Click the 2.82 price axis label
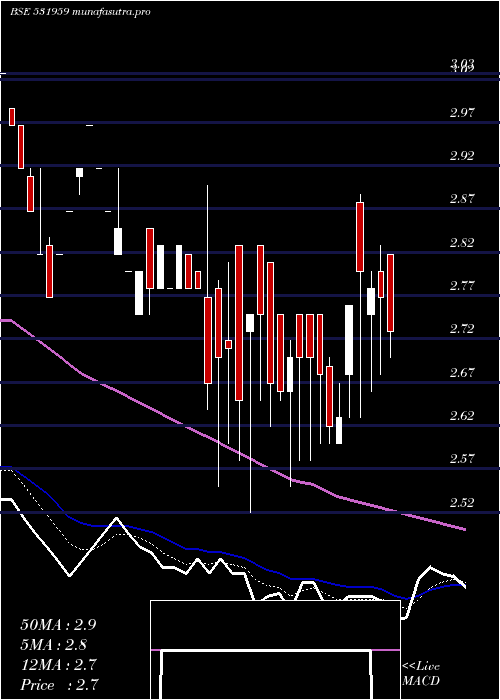500x700 pixels. pyautogui.click(x=462, y=242)
